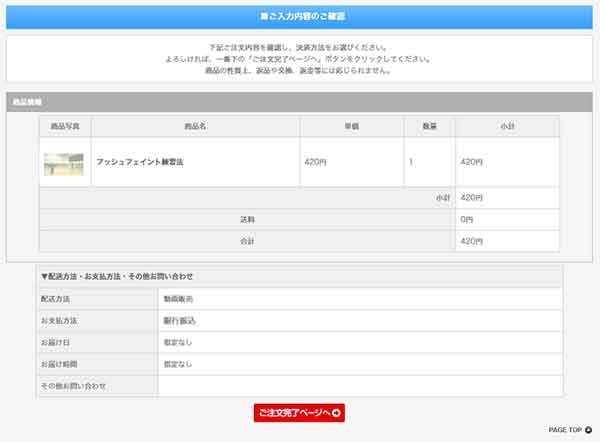Click the 商品写真 column header
600x442 pixels.
64,126
